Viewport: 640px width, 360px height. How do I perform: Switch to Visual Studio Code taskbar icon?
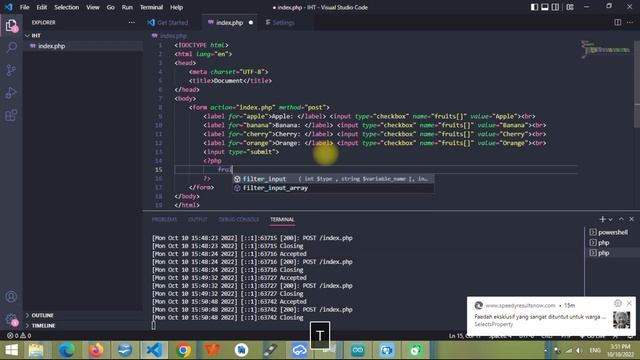[x=154, y=350]
